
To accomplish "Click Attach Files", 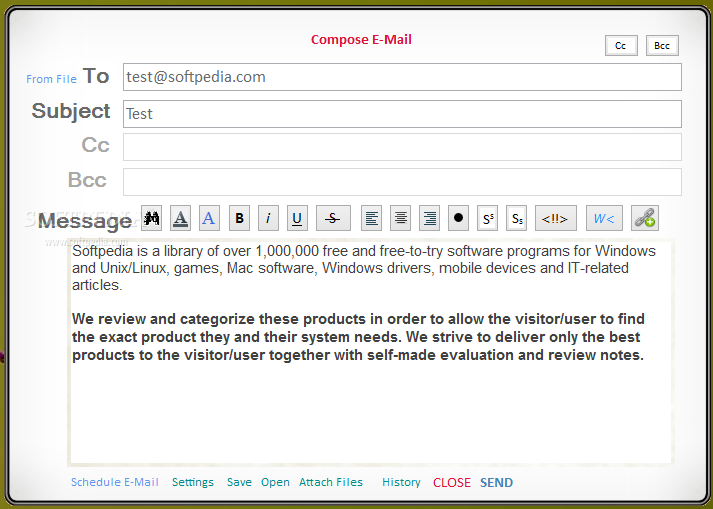I will pos(331,482).
